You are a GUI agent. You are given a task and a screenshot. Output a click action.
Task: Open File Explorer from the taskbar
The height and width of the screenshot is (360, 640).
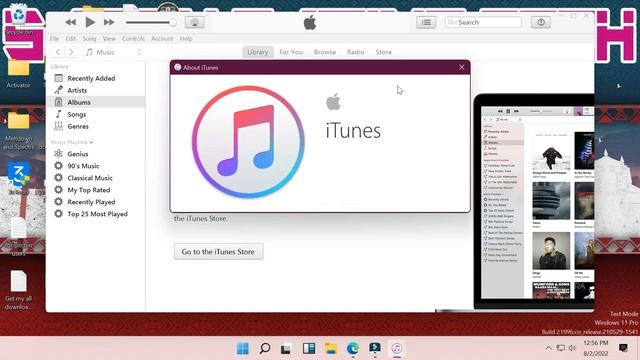pyautogui.click(x=331, y=348)
